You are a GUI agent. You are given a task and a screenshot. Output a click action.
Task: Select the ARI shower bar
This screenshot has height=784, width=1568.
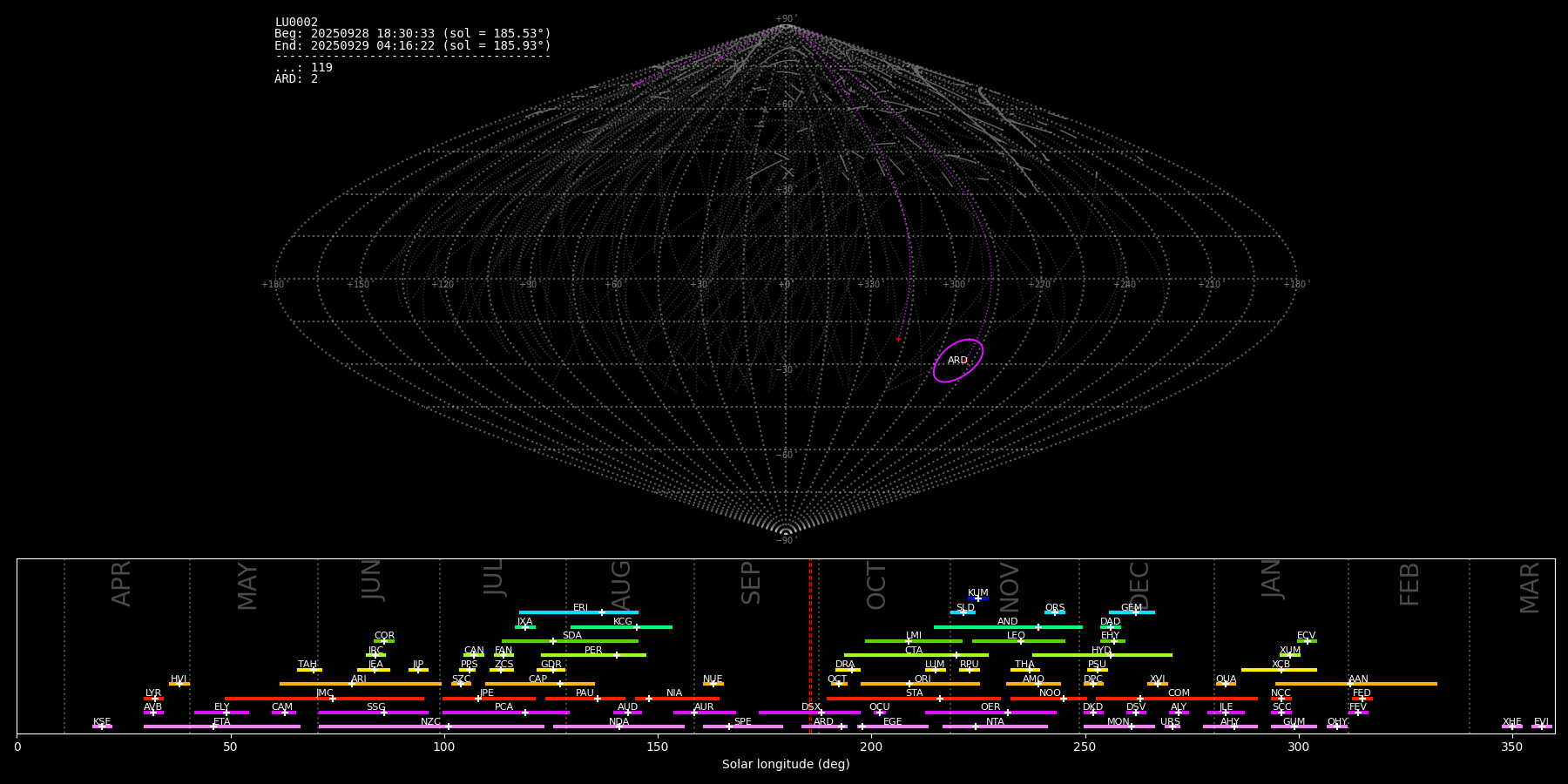(x=361, y=684)
